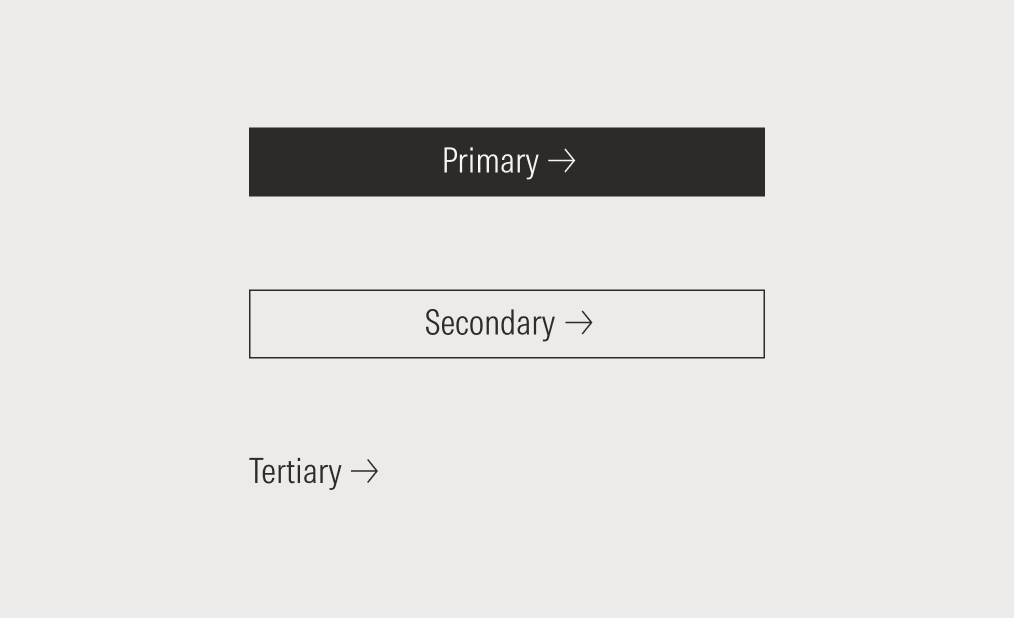Viewport: 1014px width, 618px height.
Task: Click the outlined button in the middle
Action: coord(506,323)
